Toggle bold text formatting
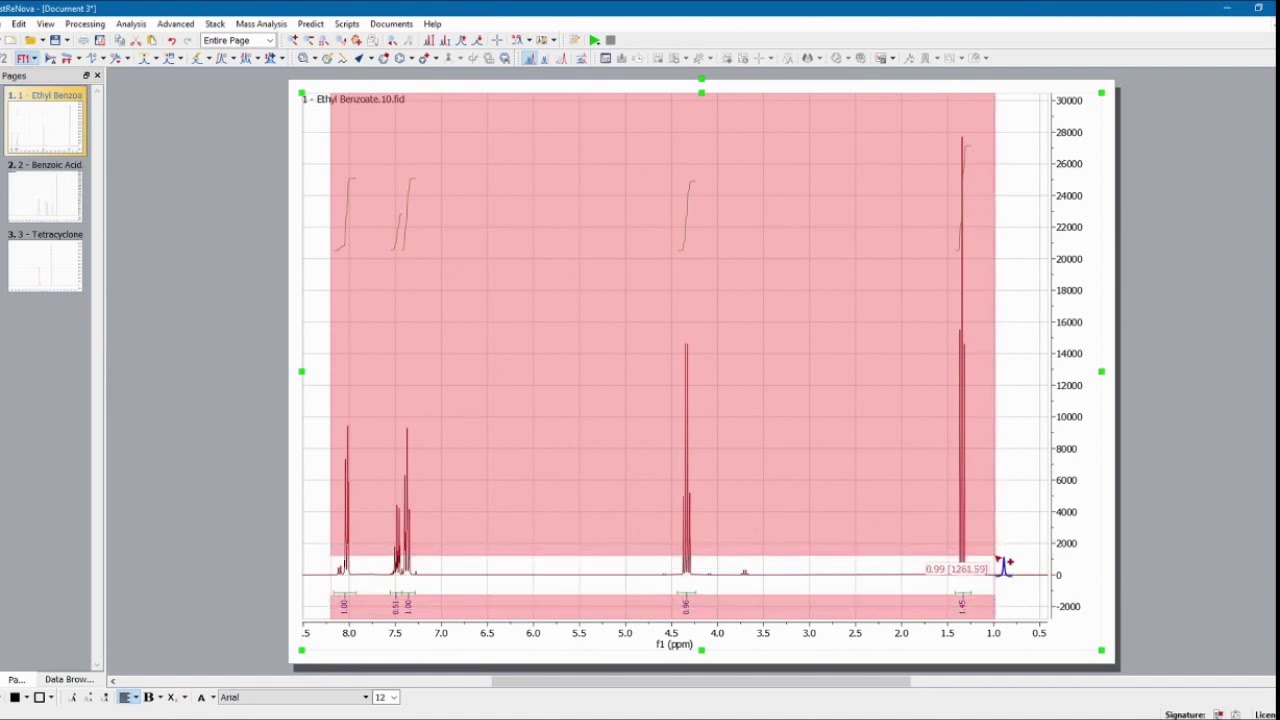This screenshot has height=720, width=1280. tap(149, 697)
